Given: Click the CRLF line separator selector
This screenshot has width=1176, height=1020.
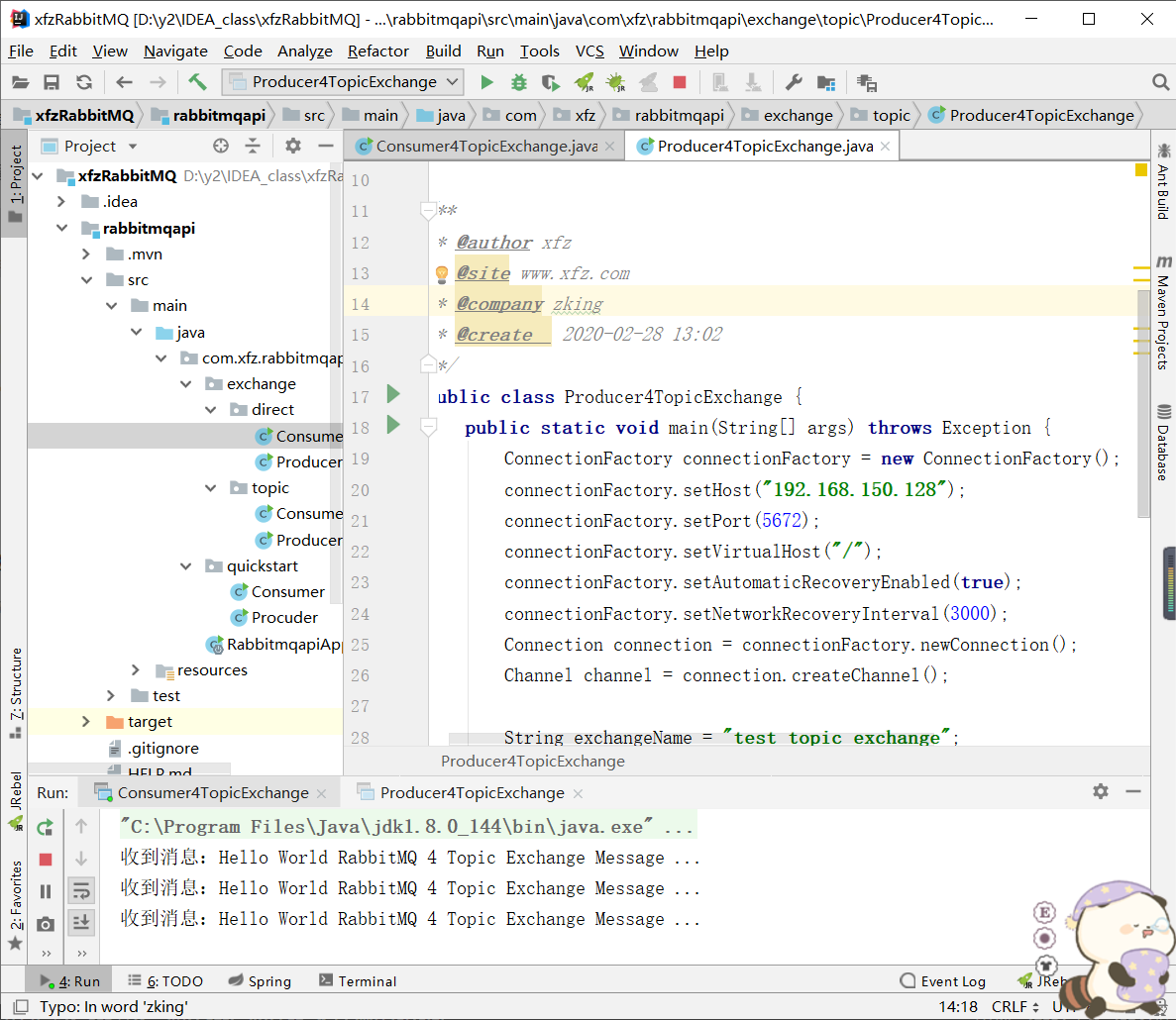Looking at the screenshot, I should tap(1015, 1006).
